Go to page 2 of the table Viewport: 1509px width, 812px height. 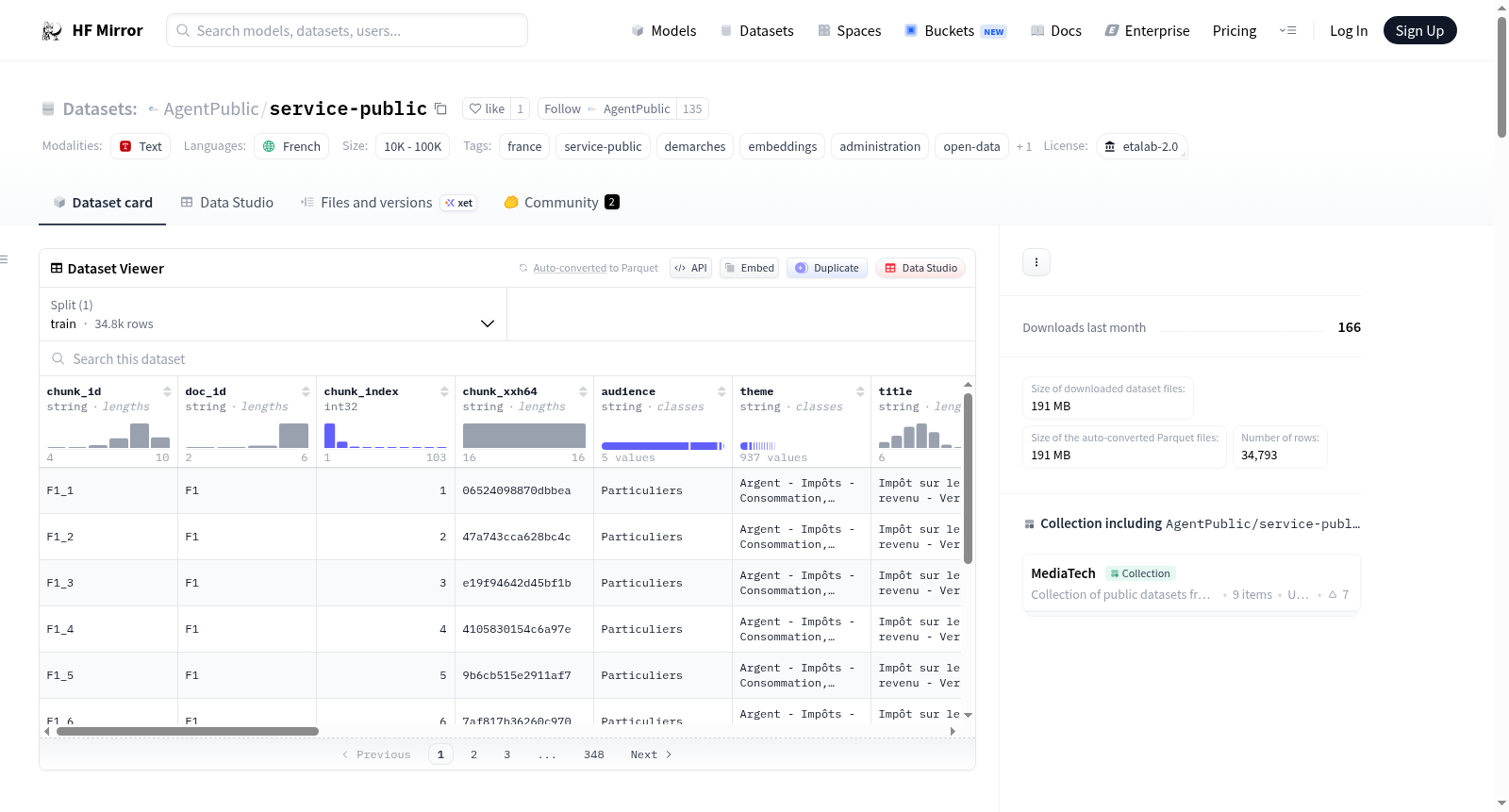473,754
